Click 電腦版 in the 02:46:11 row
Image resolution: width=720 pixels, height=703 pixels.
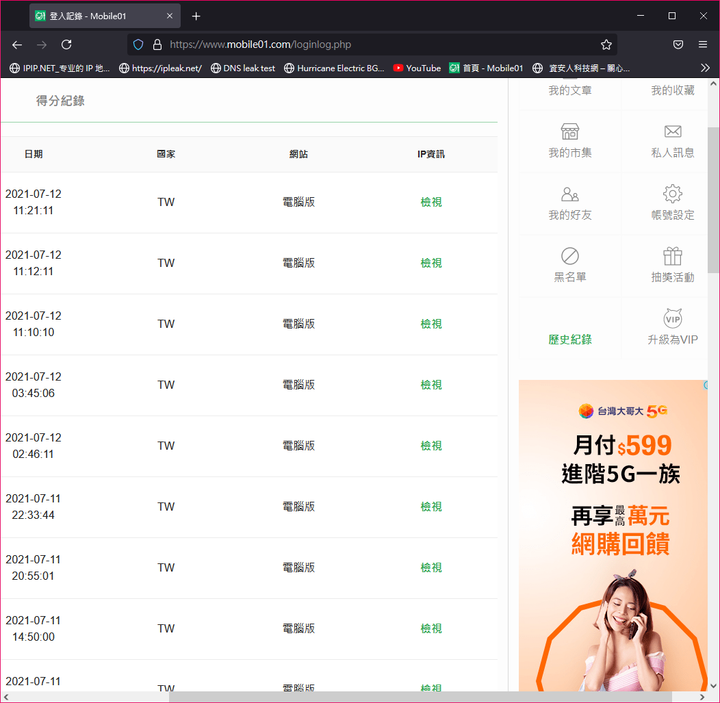(298, 446)
